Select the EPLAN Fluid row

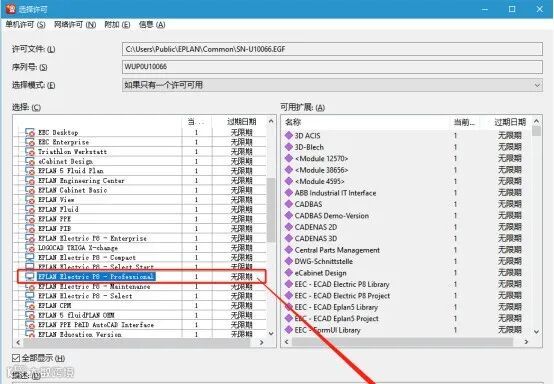[141, 209]
